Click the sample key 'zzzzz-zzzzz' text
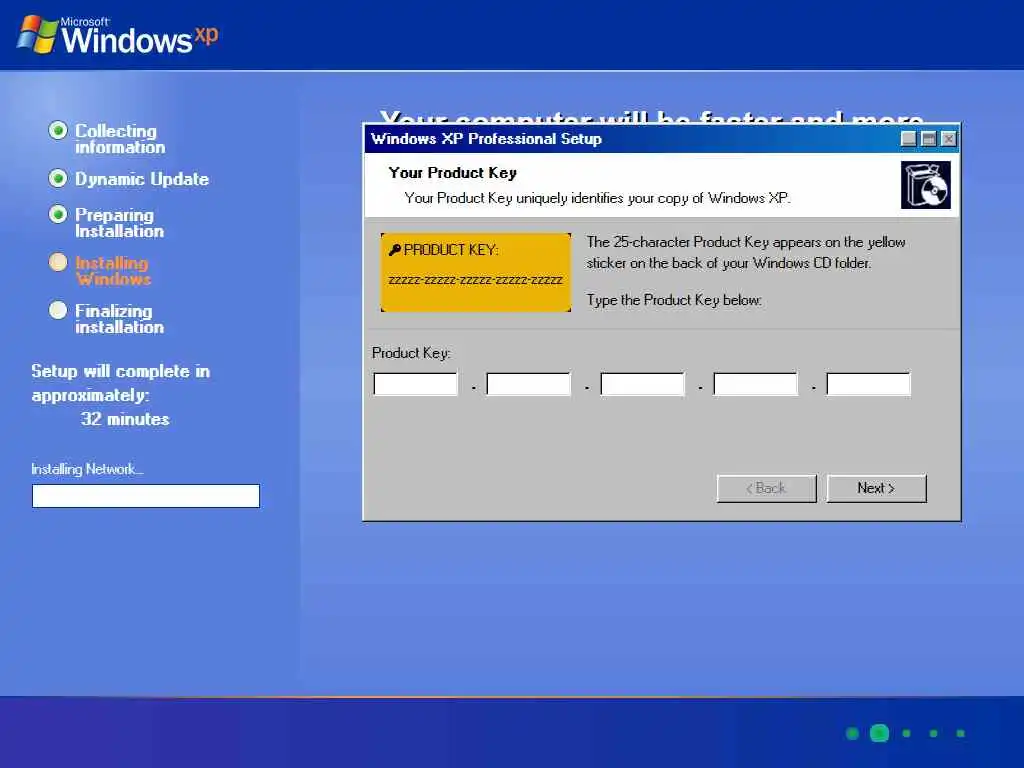 click(x=475, y=280)
